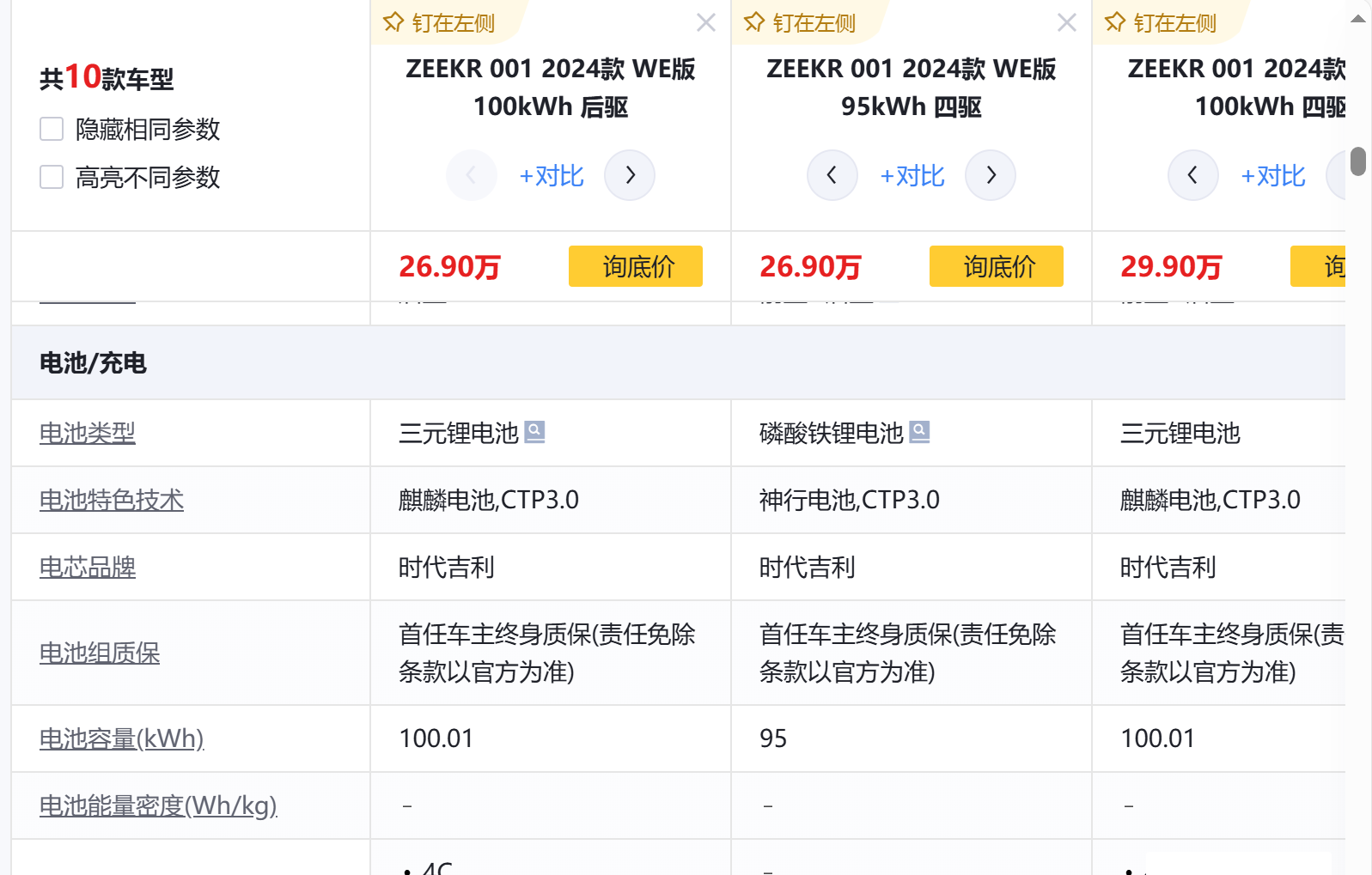1372x875 pixels.
Task: Add 100kWh 后驱 to comparison with +对比
Action: pyautogui.click(x=552, y=176)
